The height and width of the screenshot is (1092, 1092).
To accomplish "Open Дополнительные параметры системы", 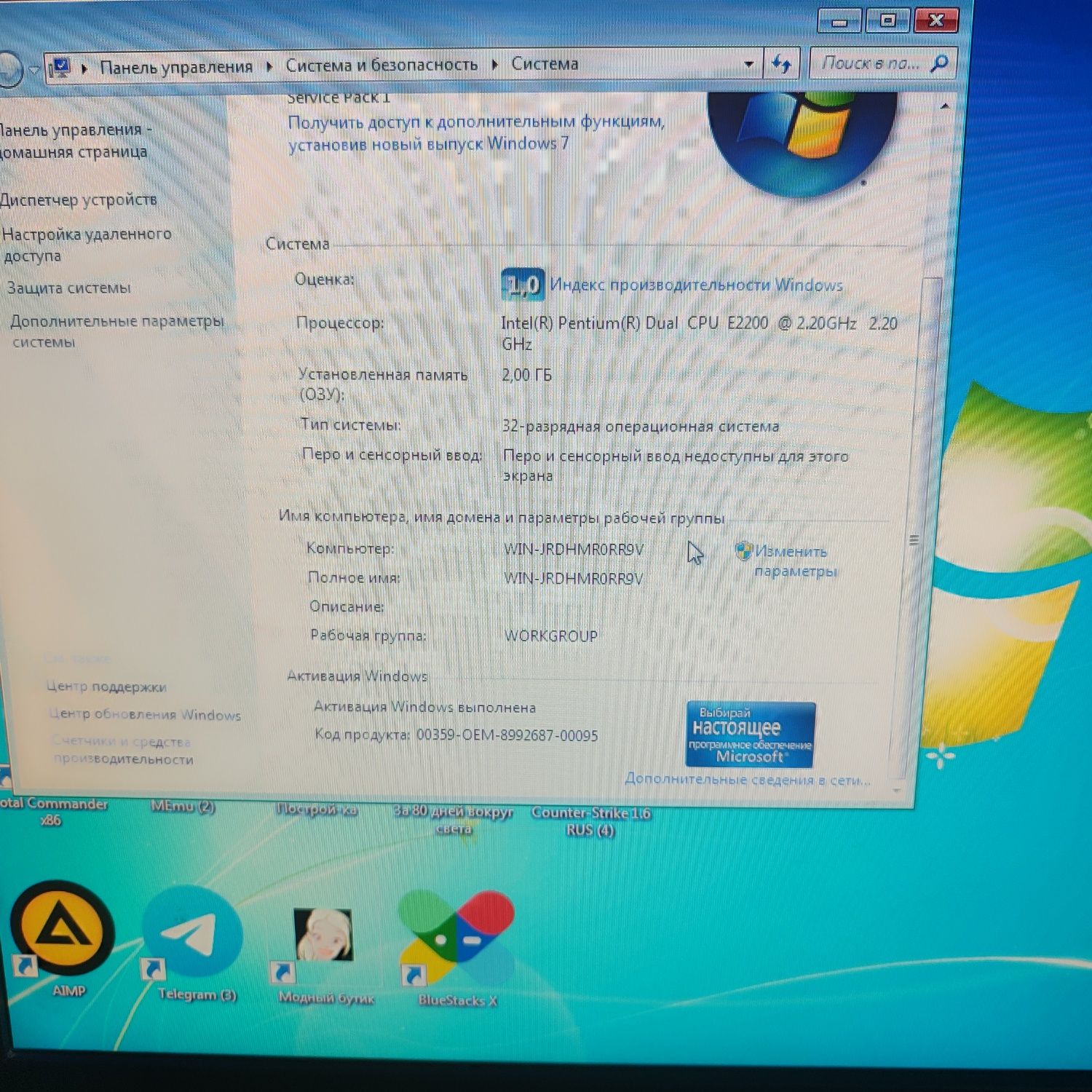I will pos(116,331).
